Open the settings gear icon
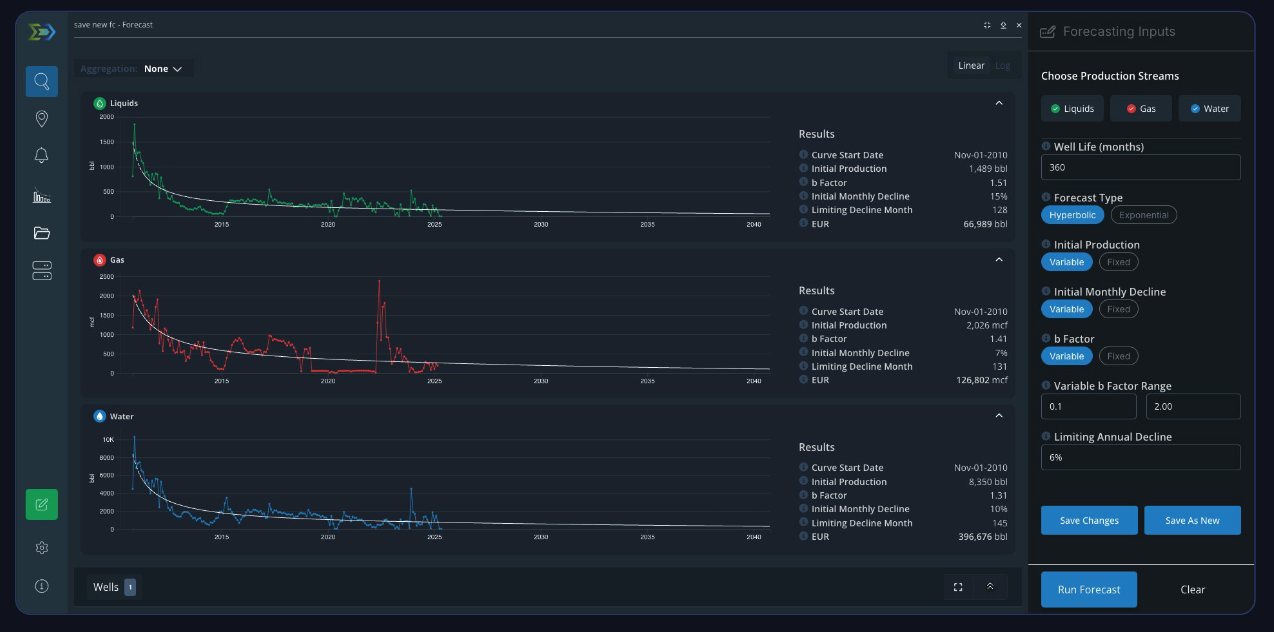 point(42,548)
